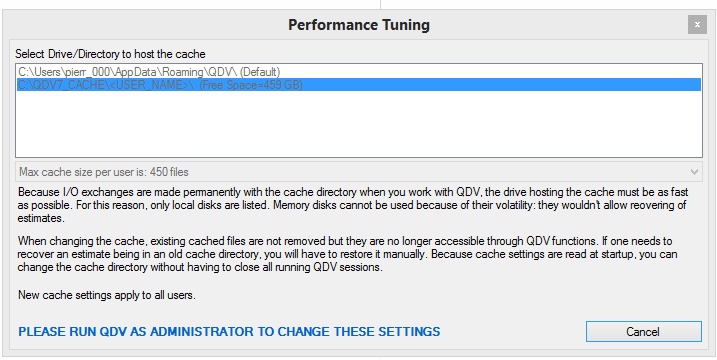This screenshot has width=717, height=360.
Task: Close the Performance Tuning dialog with X
Action: click(697, 25)
